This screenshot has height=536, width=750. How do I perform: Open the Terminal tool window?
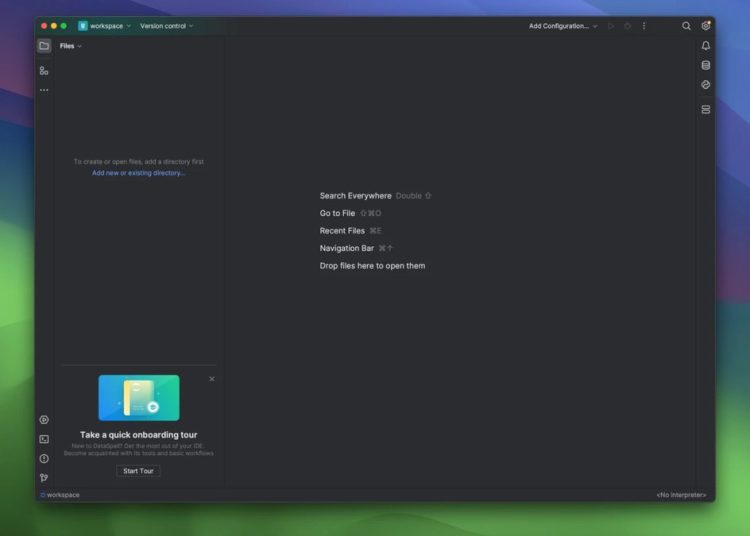44,439
